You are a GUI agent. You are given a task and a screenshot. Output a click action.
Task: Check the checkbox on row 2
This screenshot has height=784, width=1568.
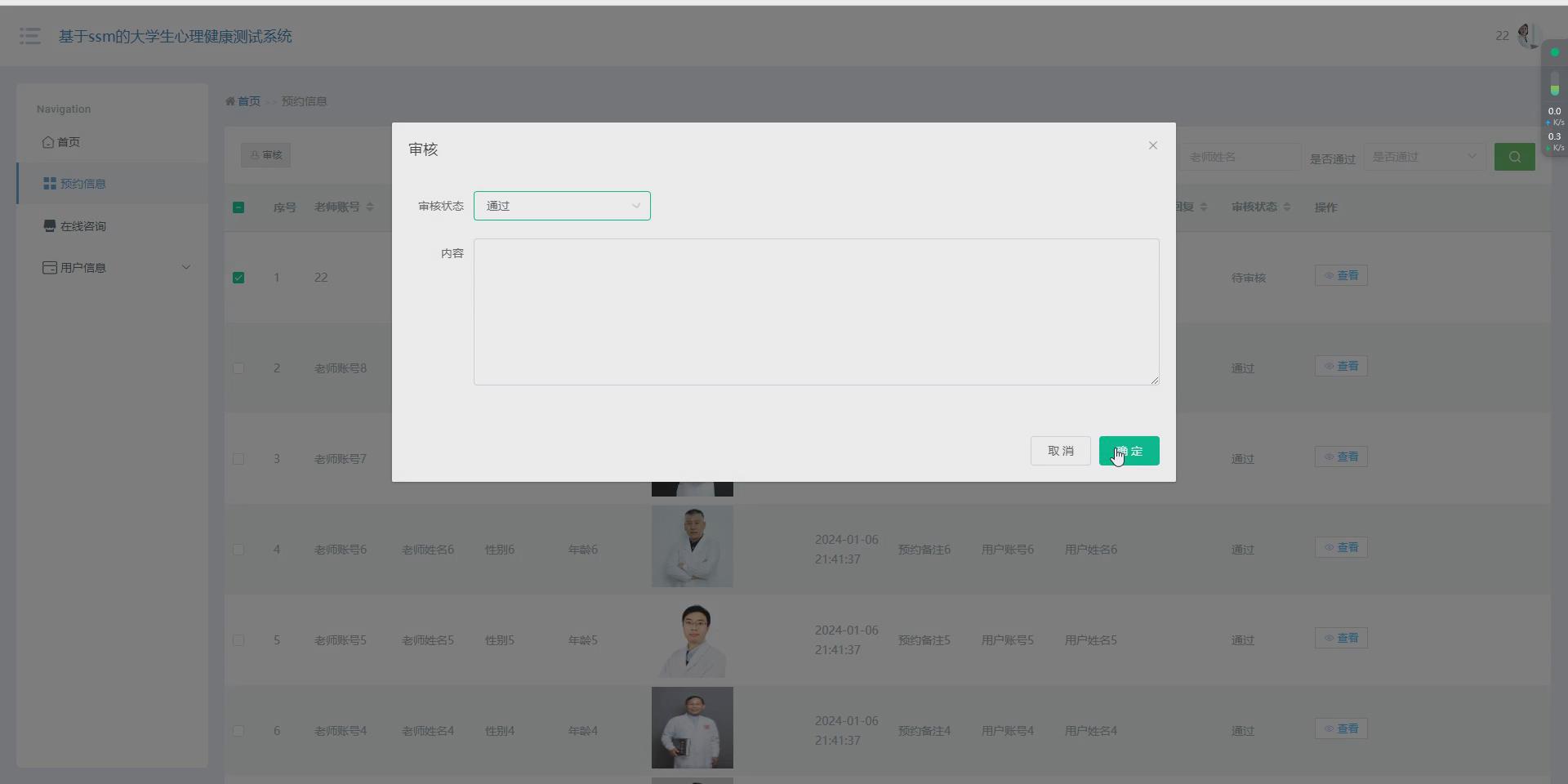[238, 368]
